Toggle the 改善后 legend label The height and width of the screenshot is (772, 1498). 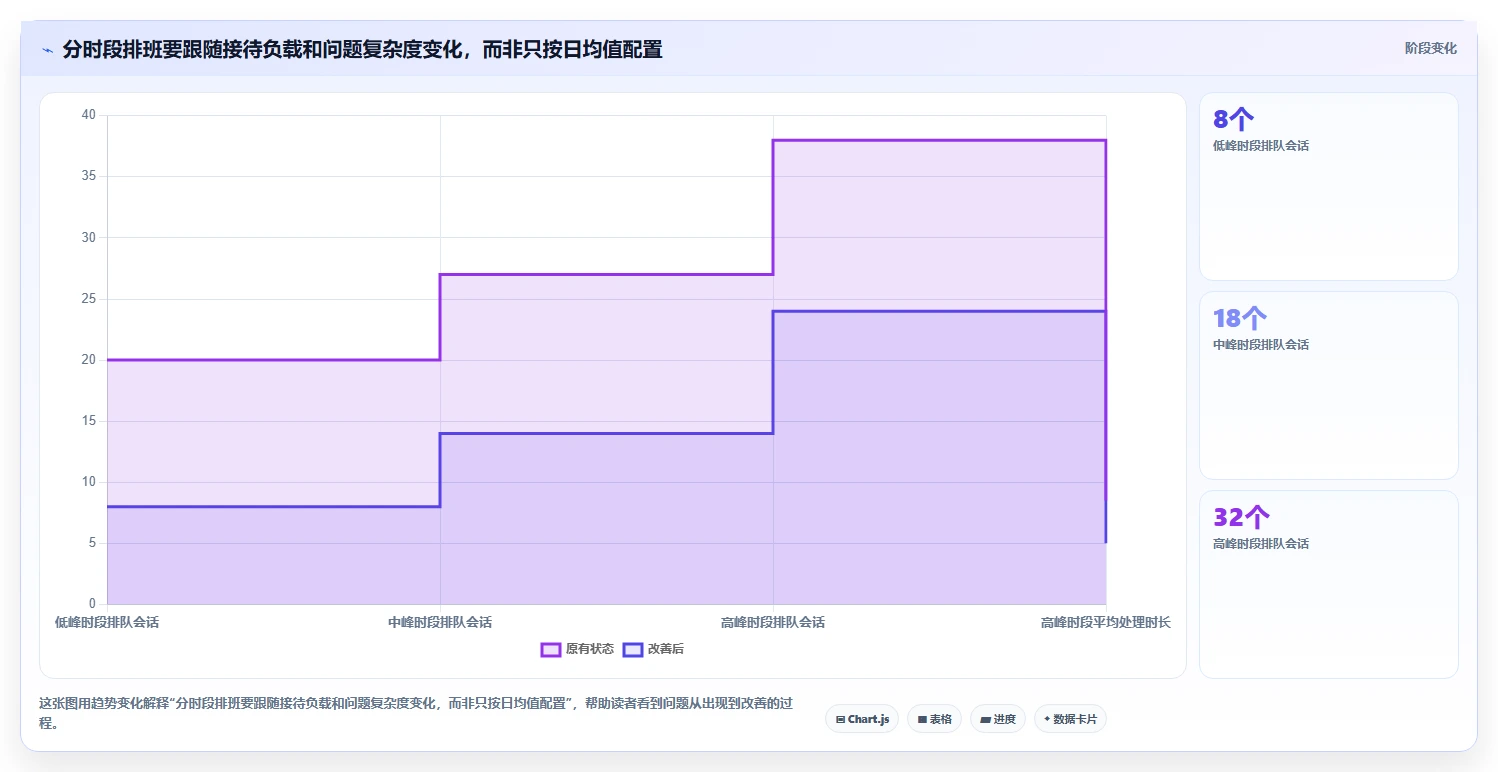(x=666, y=649)
